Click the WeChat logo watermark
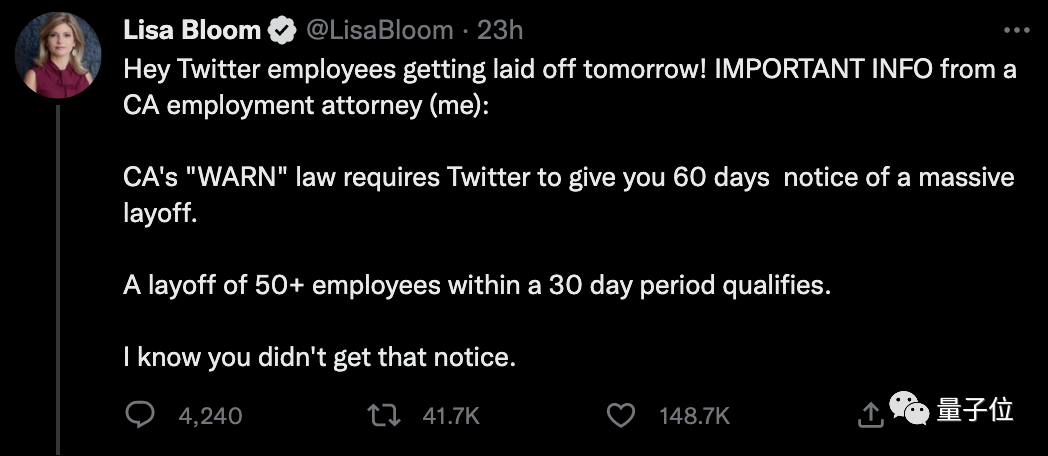This screenshot has height=456, width=1048. (x=908, y=410)
